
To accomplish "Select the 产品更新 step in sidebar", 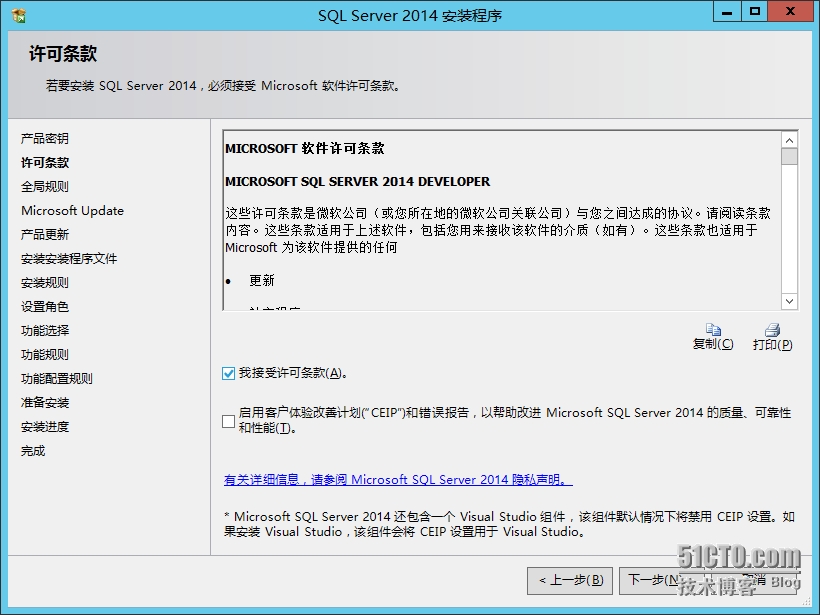I will [x=45, y=235].
